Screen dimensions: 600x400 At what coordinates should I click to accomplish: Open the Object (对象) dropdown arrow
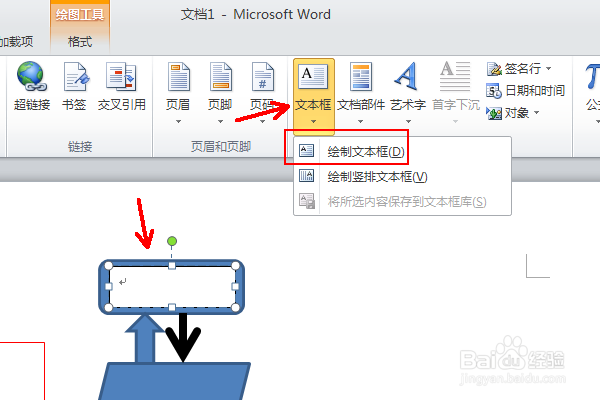tap(536, 113)
